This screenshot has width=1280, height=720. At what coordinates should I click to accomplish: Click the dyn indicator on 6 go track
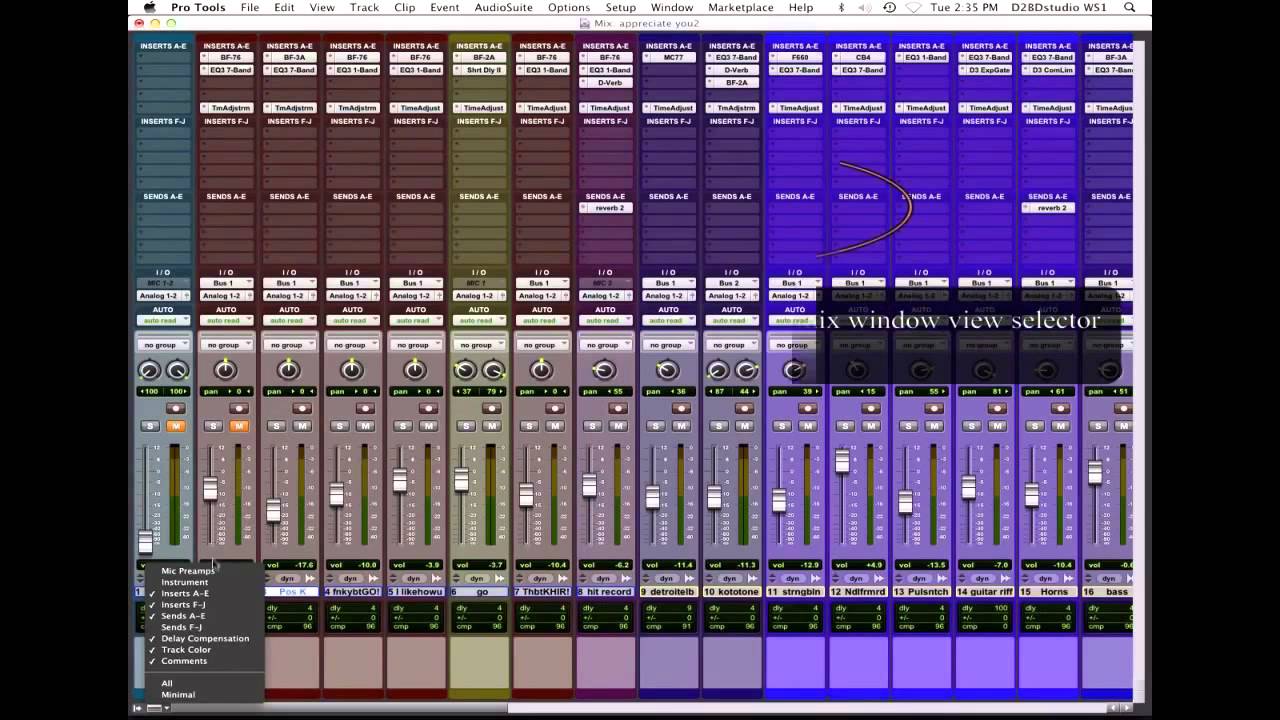click(x=476, y=578)
